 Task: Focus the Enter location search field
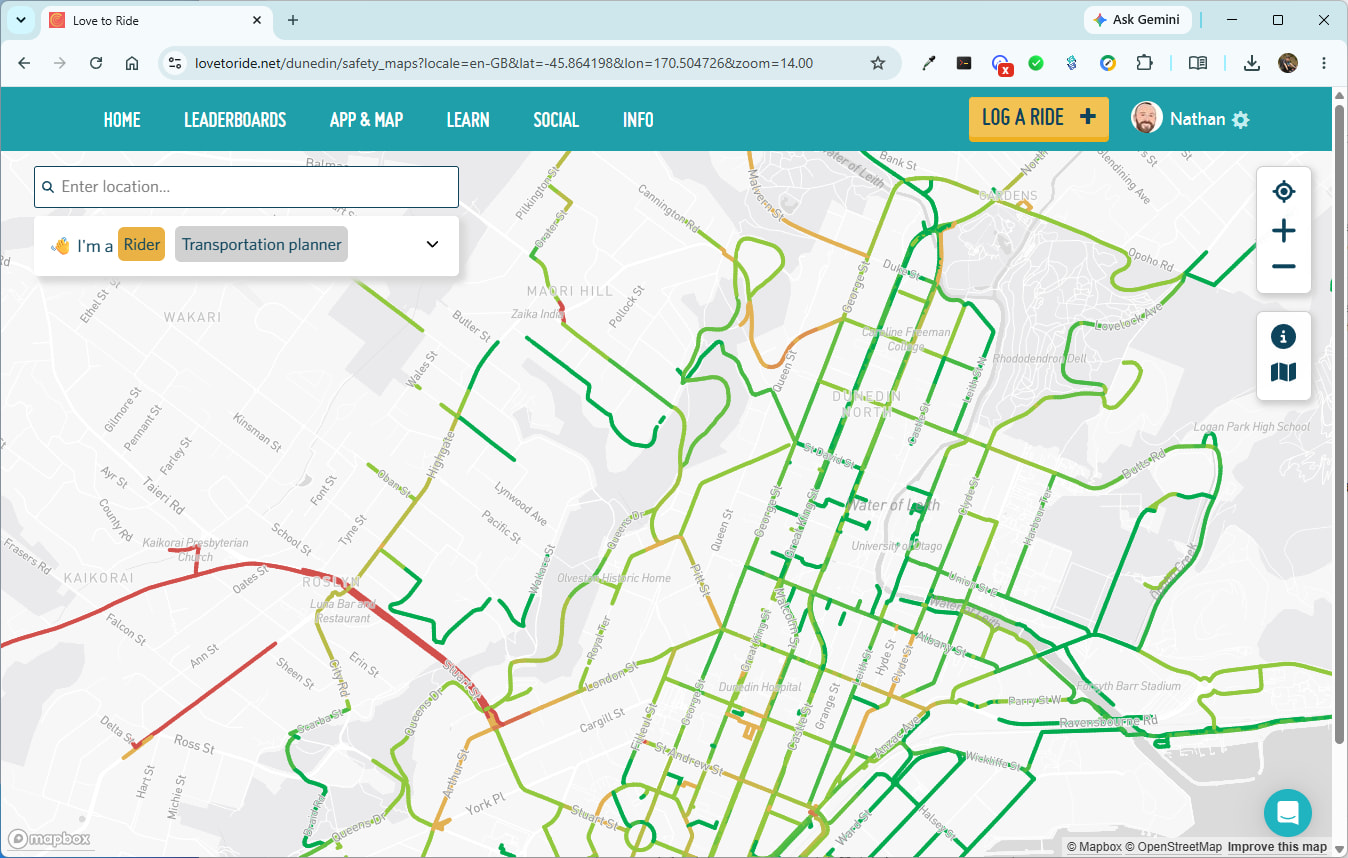click(x=246, y=187)
